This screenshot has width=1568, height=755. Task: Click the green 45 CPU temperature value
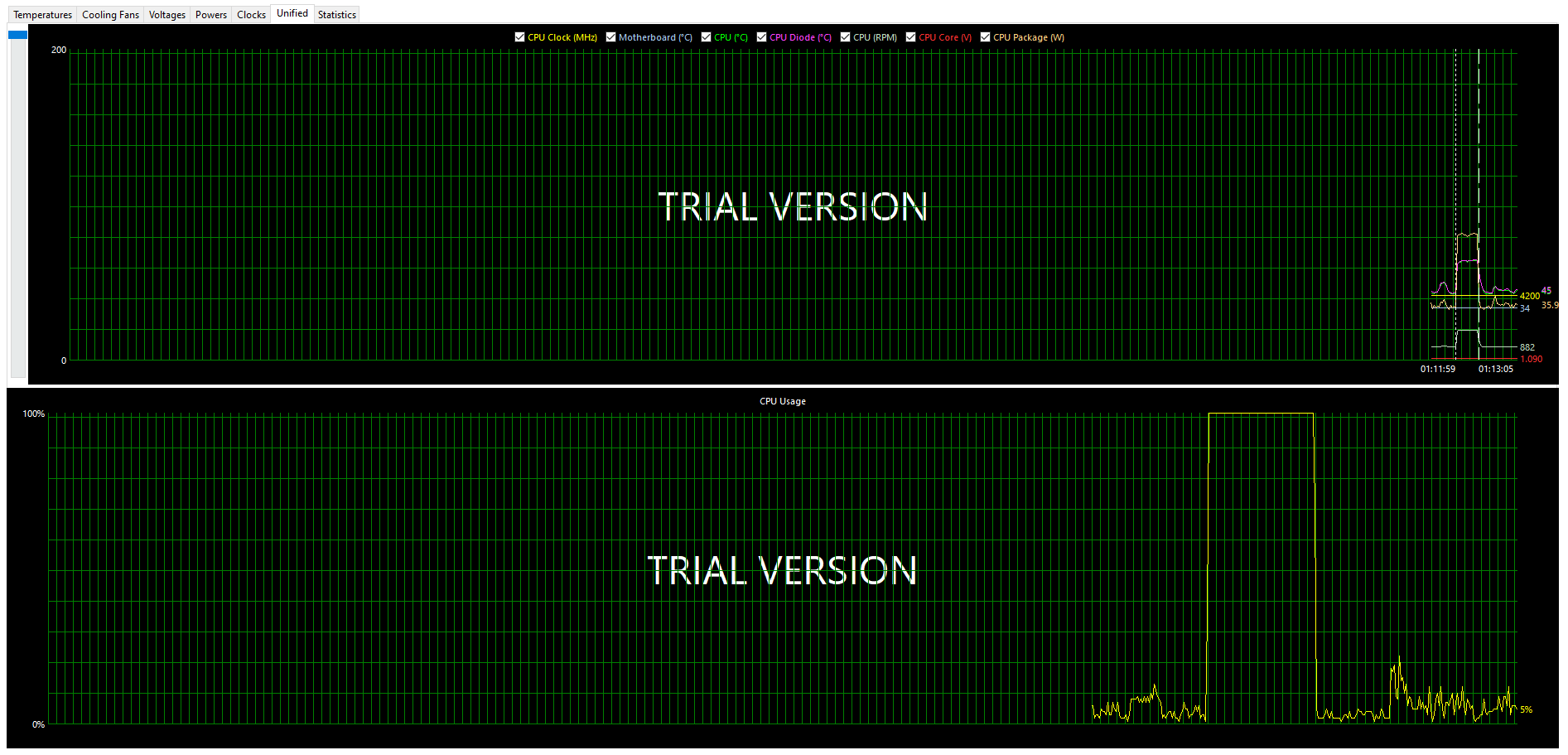point(1546,291)
